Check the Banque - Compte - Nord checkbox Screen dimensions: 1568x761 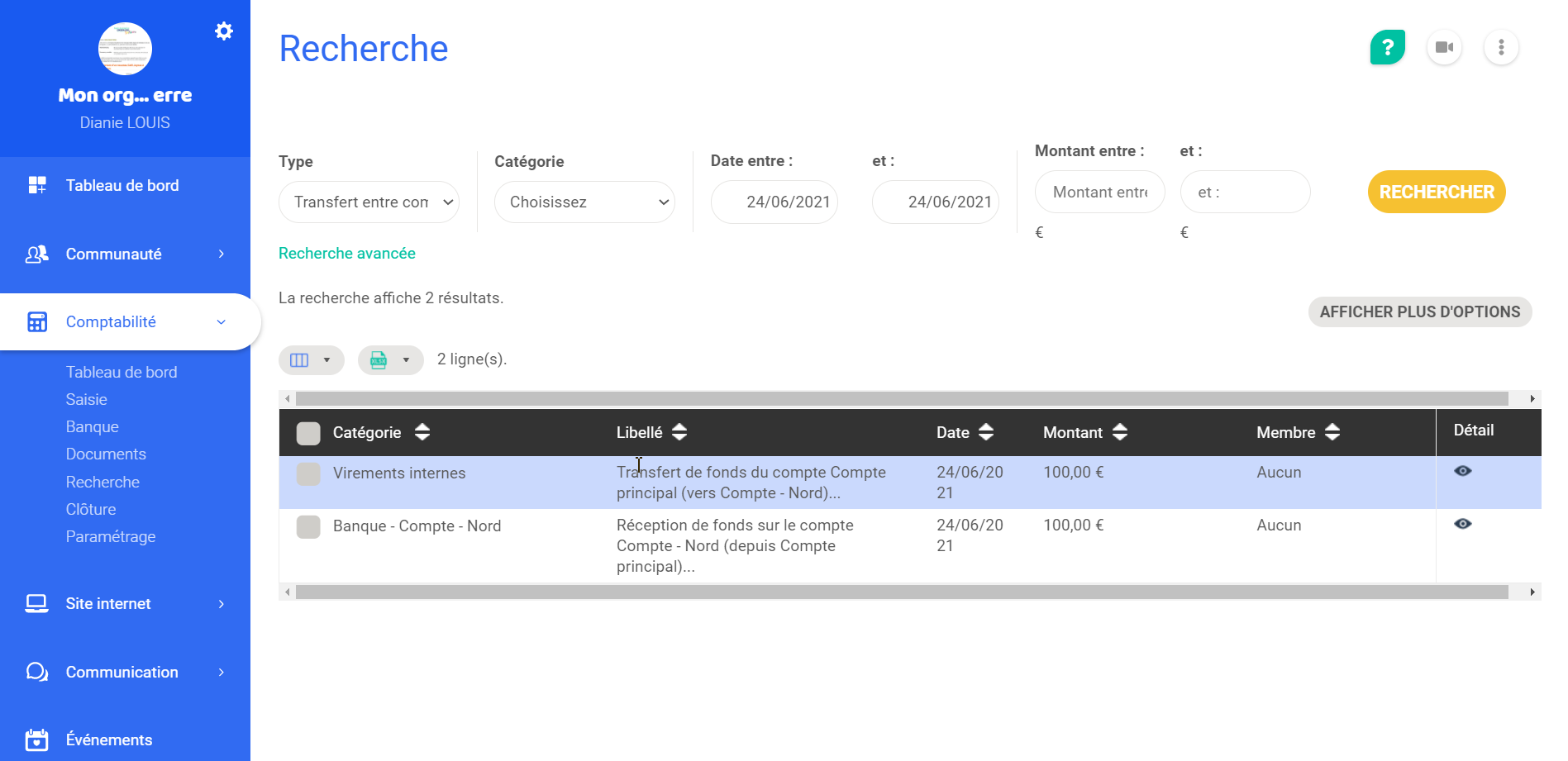tap(308, 526)
